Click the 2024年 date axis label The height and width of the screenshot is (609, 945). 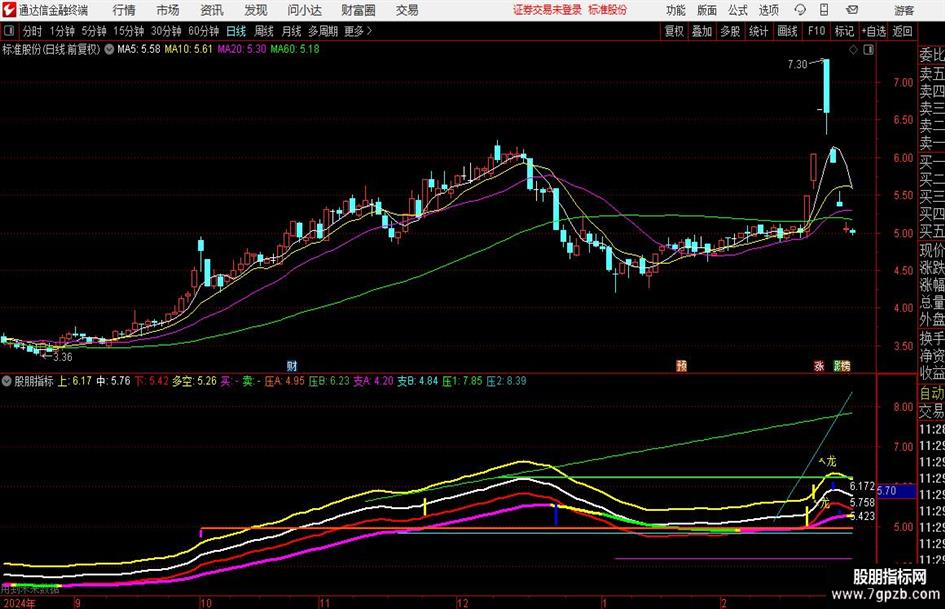click(x=19, y=603)
